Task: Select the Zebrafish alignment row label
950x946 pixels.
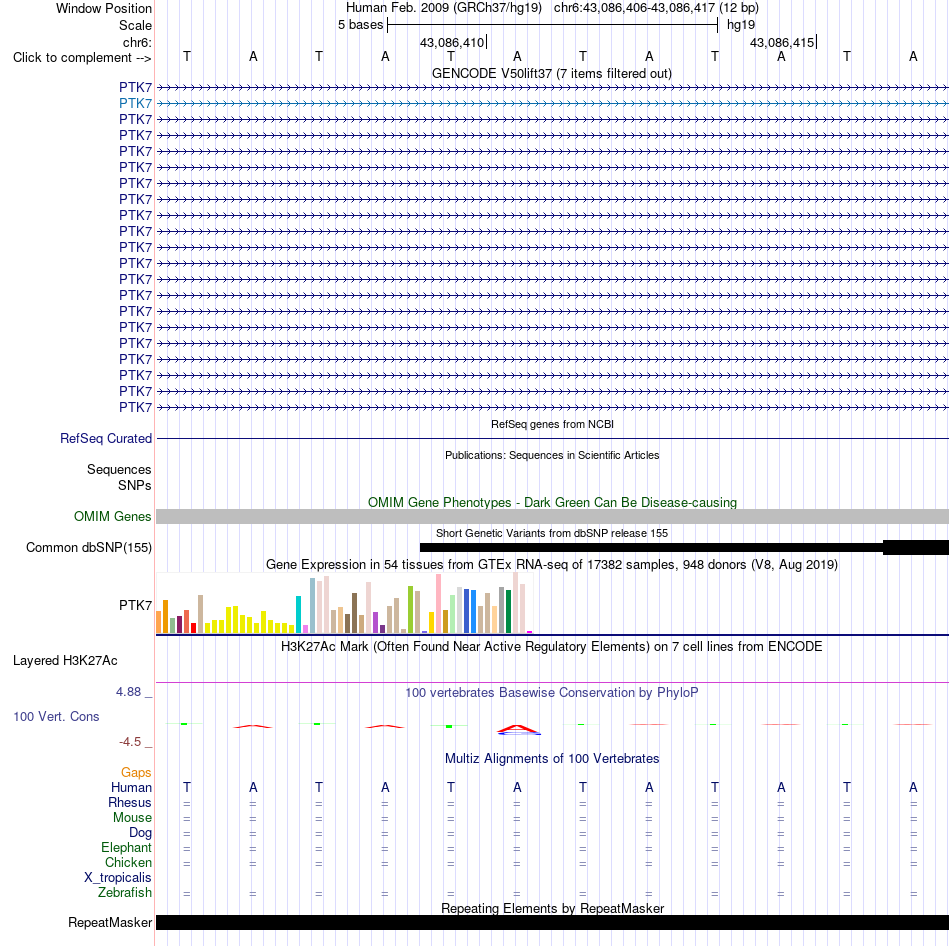Action: click(124, 893)
